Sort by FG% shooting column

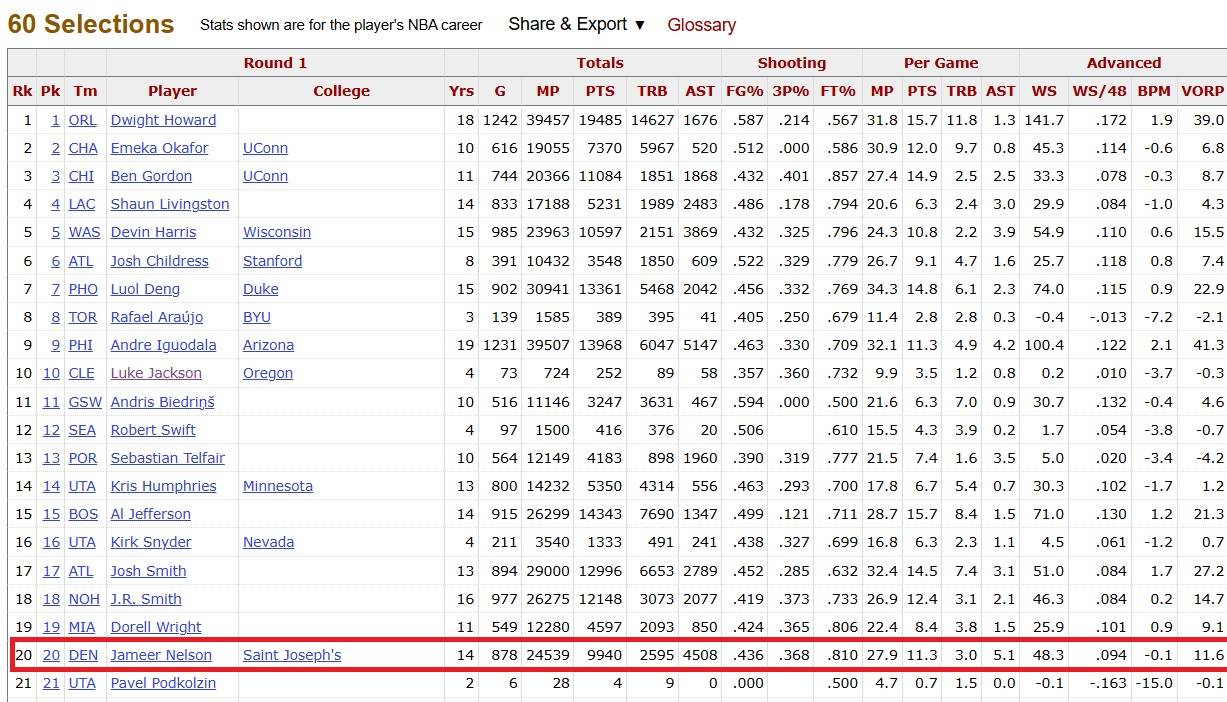744,91
